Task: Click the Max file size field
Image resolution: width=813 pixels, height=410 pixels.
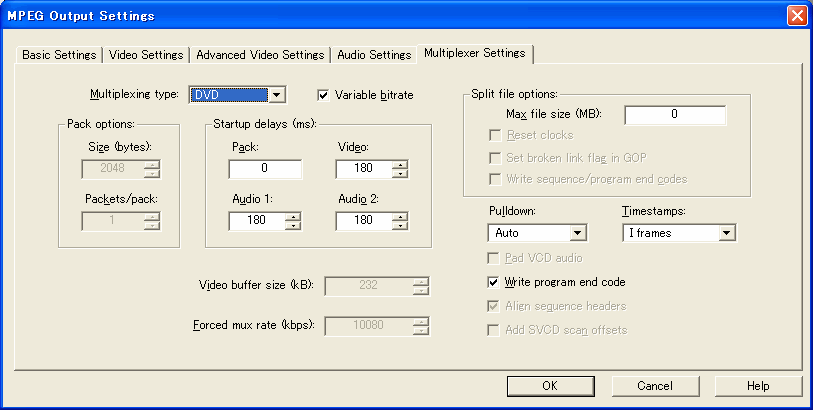Action: pos(674,115)
